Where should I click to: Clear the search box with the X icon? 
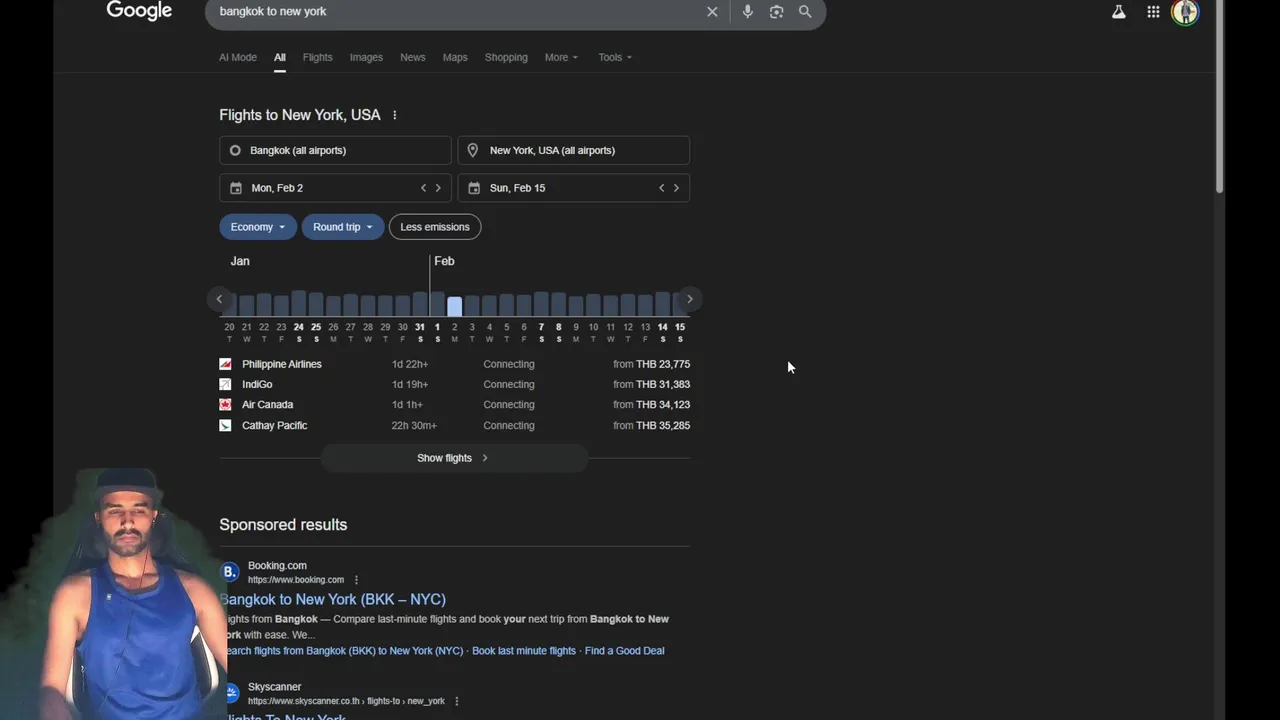pos(712,12)
